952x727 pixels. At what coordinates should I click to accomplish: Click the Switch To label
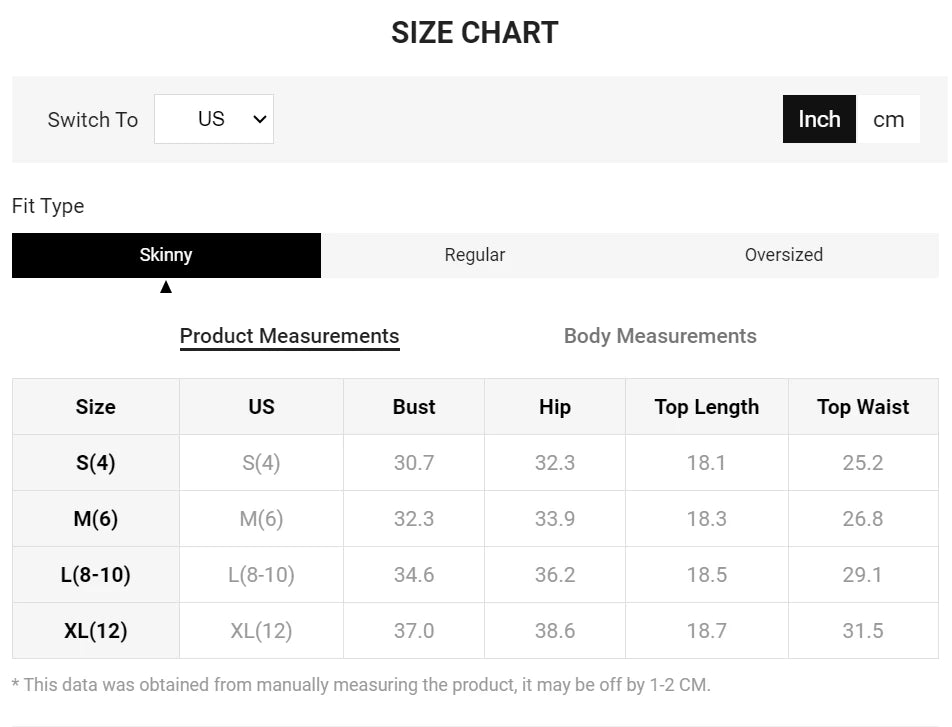click(x=93, y=120)
